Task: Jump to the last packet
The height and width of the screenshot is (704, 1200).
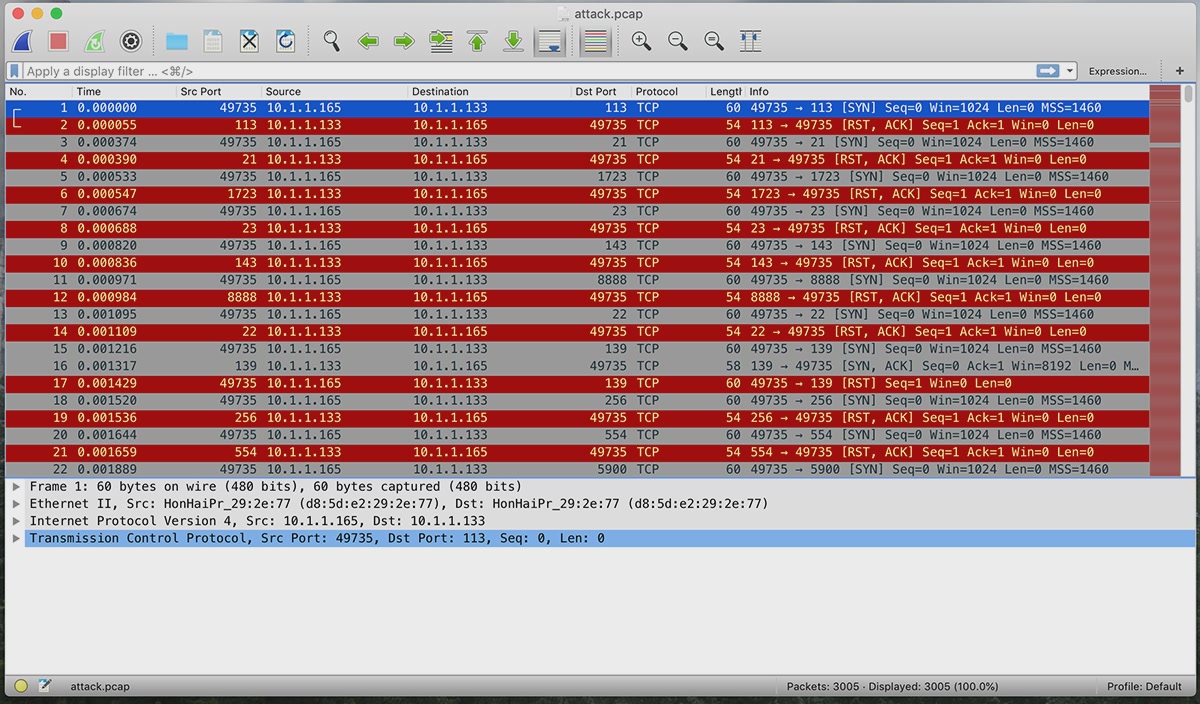Action: click(x=513, y=41)
